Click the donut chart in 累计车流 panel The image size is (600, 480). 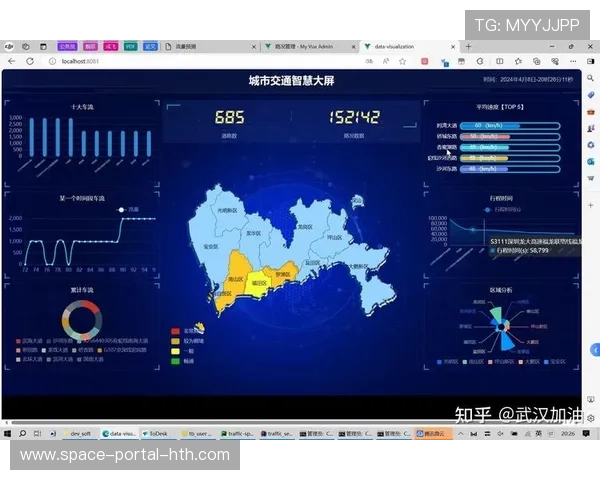pyautogui.click(x=82, y=319)
